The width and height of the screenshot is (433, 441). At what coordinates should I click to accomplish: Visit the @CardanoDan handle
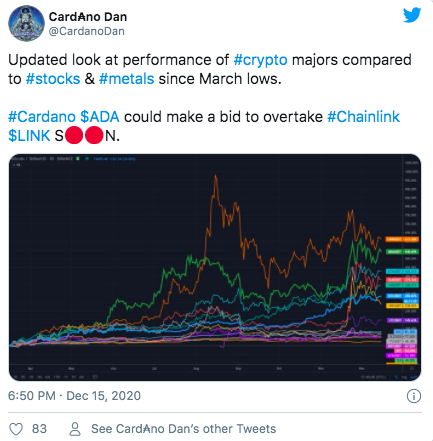[x=87, y=31]
